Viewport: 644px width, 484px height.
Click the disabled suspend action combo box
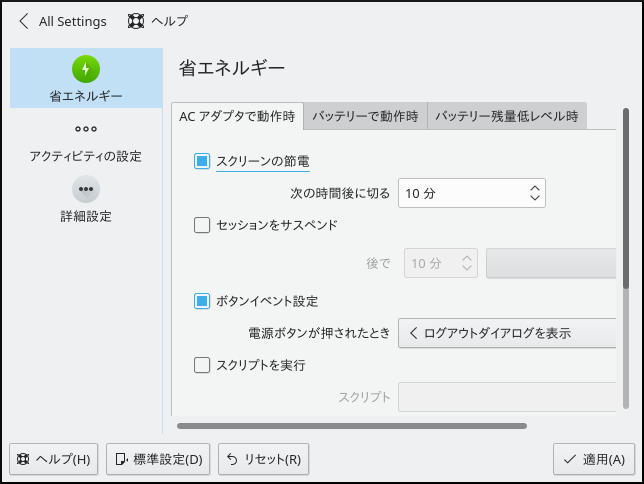click(551, 263)
